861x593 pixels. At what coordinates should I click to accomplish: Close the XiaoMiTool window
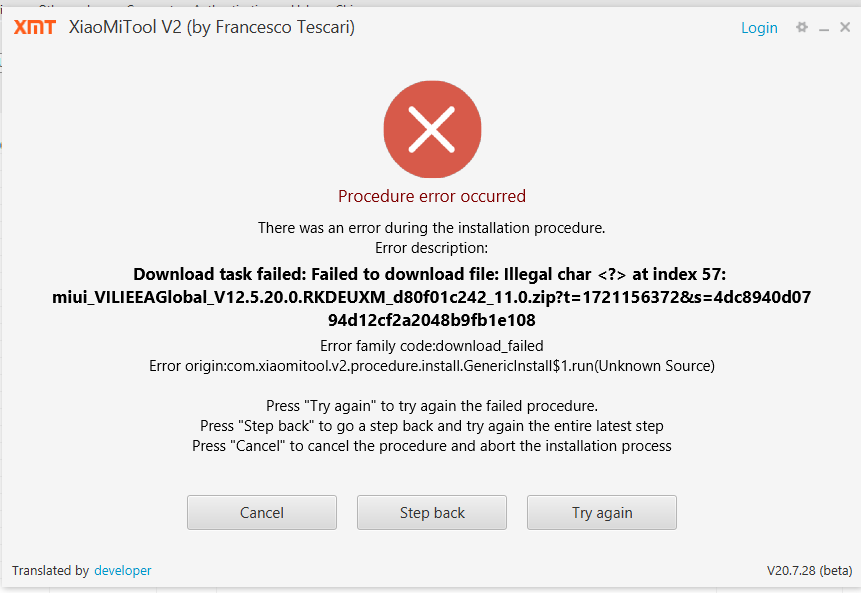click(845, 28)
